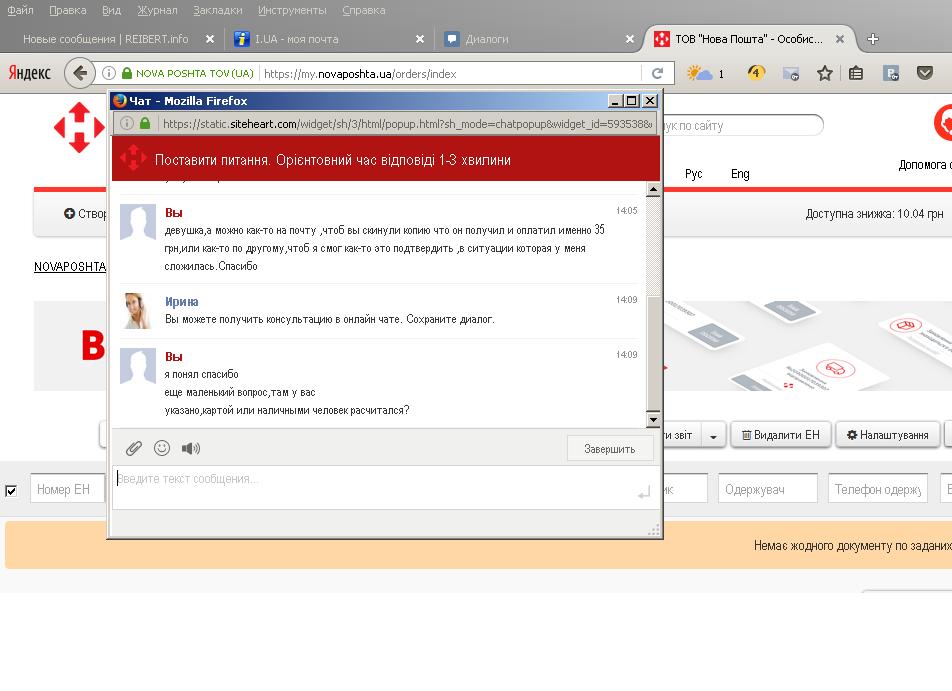Open the emoji smiley picker
Screen dimensions: 952x691
coord(162,448)
